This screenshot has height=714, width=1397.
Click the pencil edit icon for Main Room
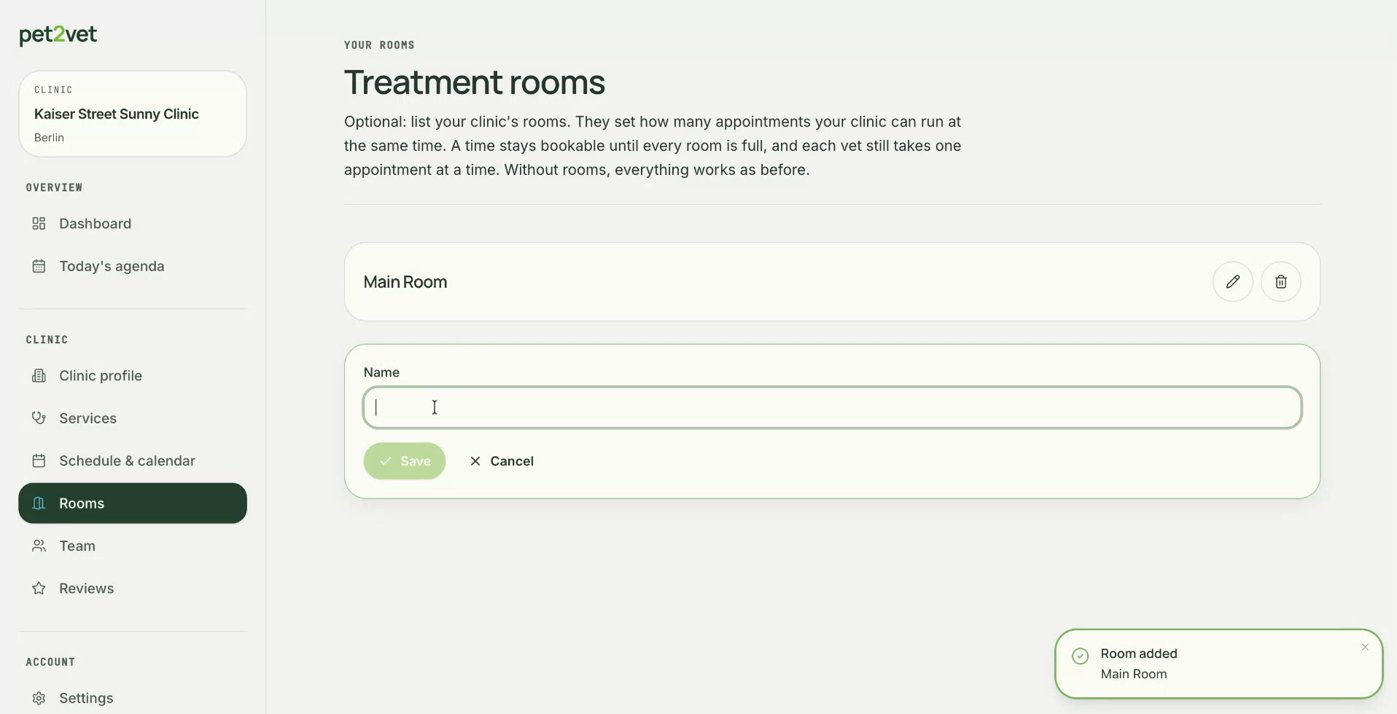(1232, 282)
